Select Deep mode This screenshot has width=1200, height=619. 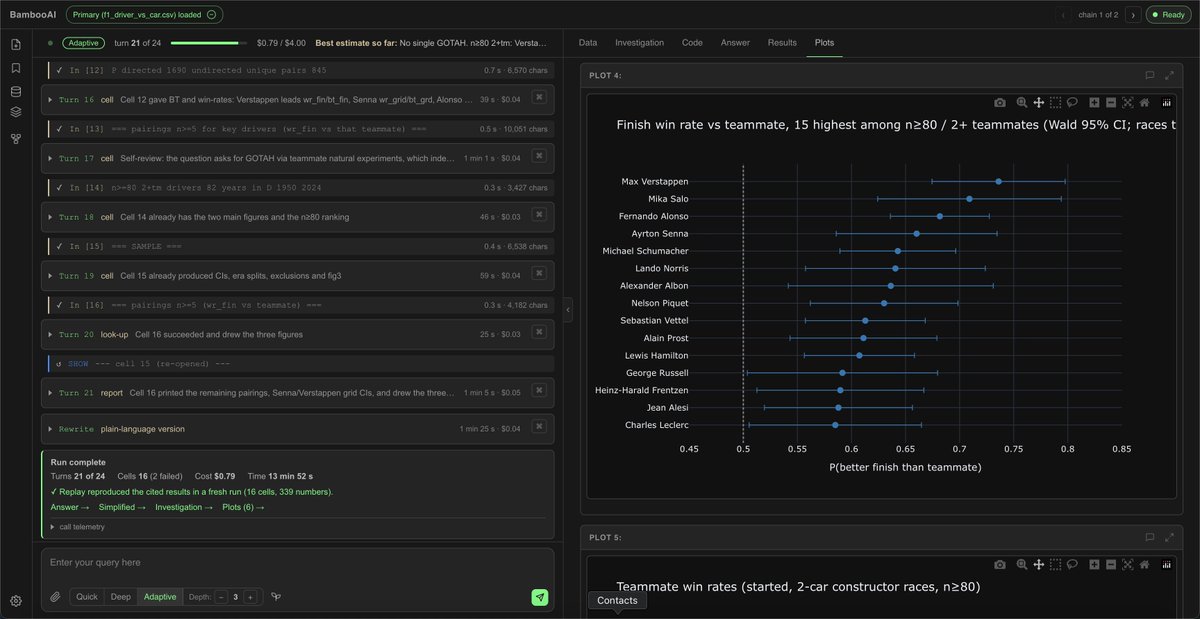tap(121, 597)
